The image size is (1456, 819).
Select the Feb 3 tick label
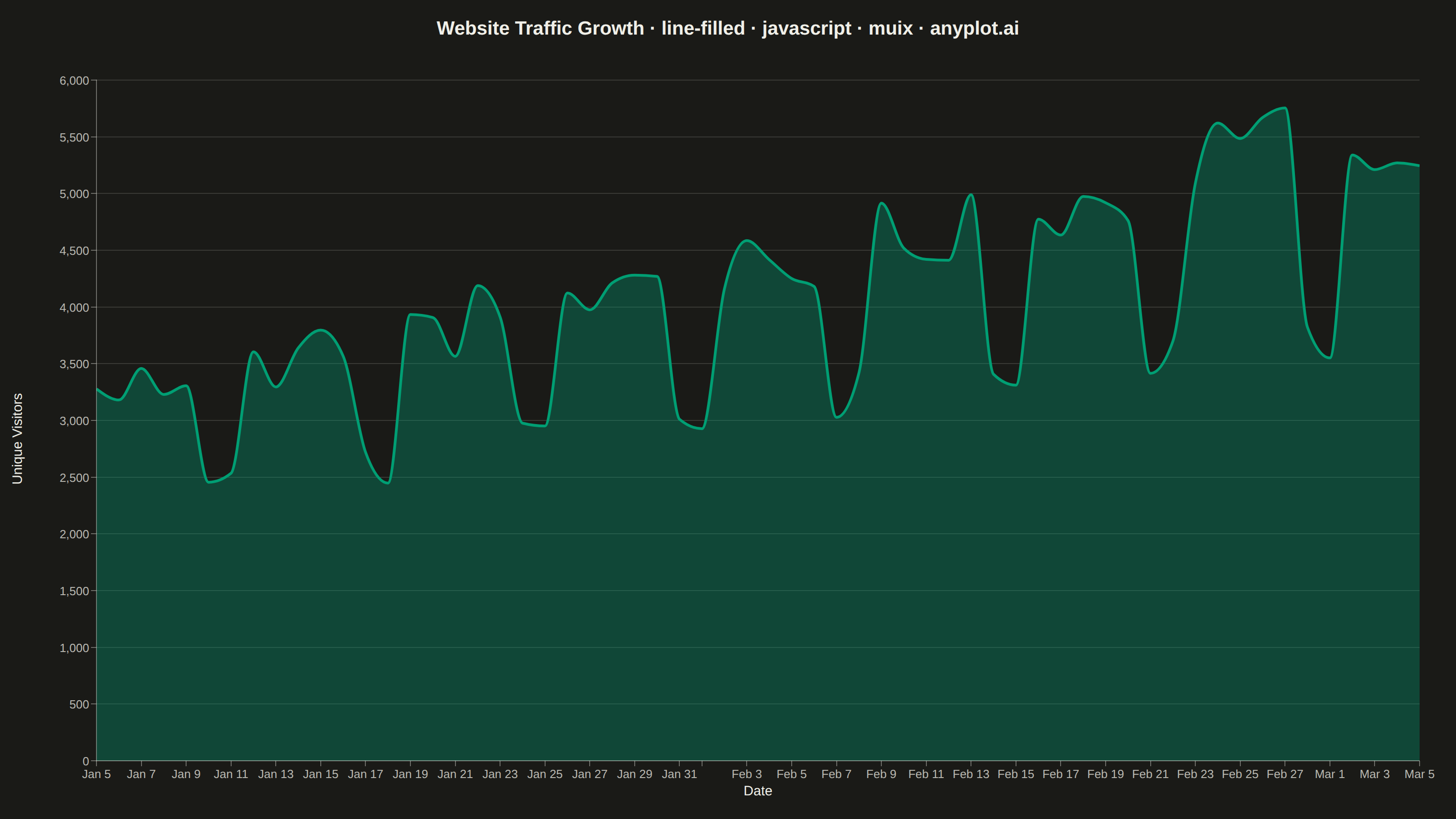pyautogui.click(x=747, y=774)
